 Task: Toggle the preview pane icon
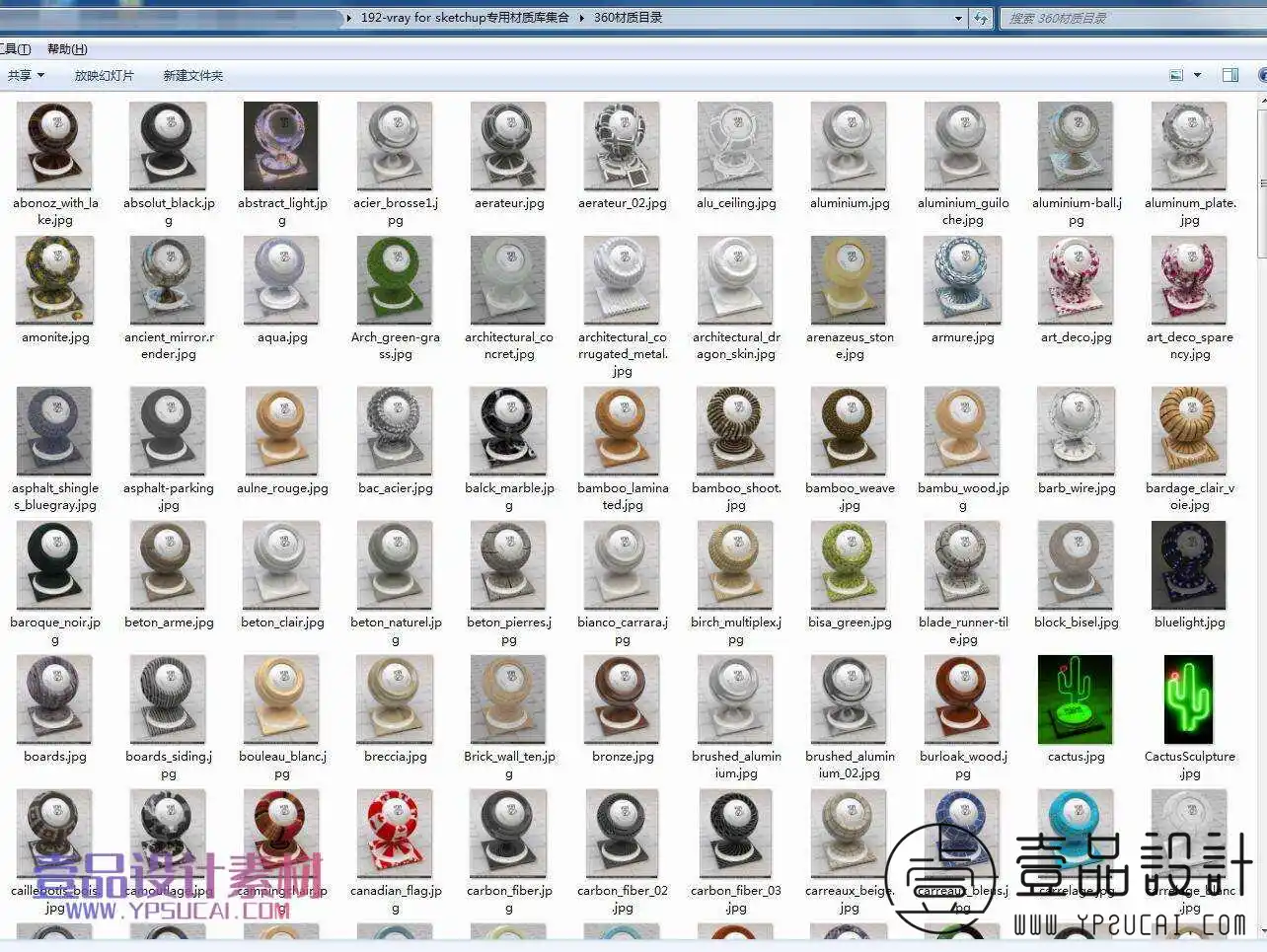1230,75
